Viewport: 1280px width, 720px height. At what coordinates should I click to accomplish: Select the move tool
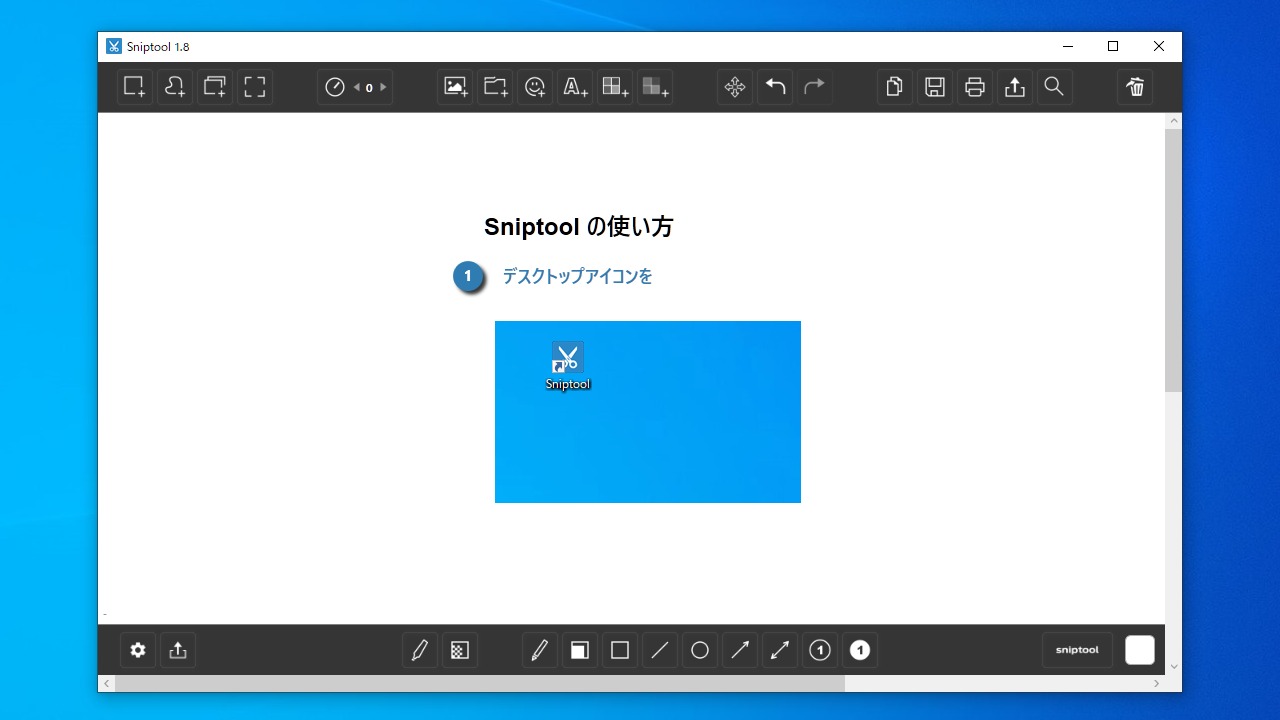point(735,87)
